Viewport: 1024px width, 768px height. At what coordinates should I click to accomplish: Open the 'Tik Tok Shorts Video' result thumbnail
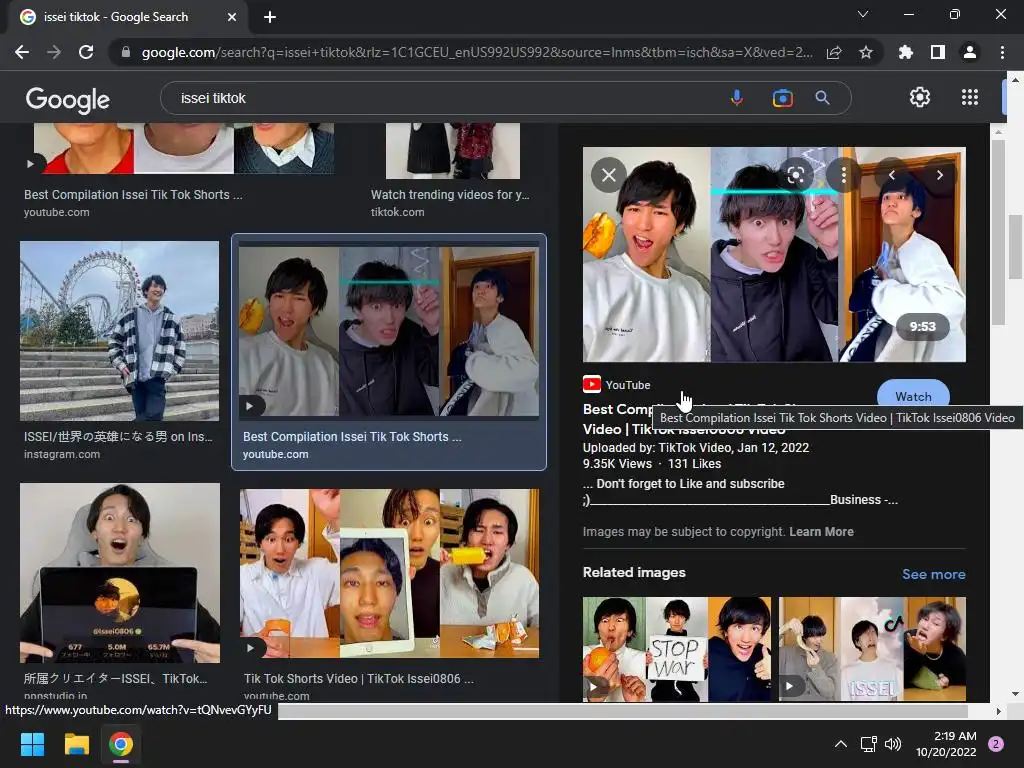(x=389, y=573)
